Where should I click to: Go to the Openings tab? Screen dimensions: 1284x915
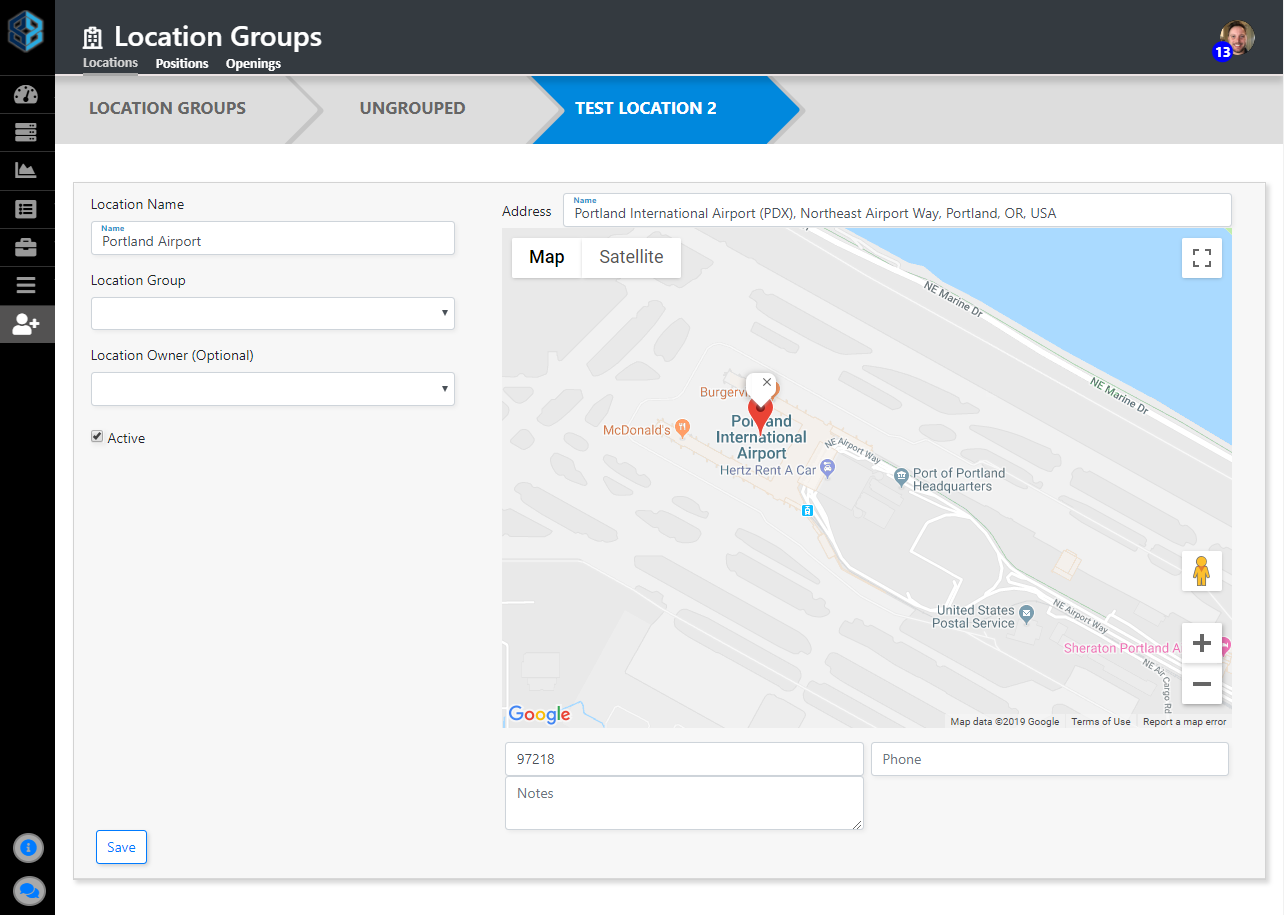coord(253,63)
